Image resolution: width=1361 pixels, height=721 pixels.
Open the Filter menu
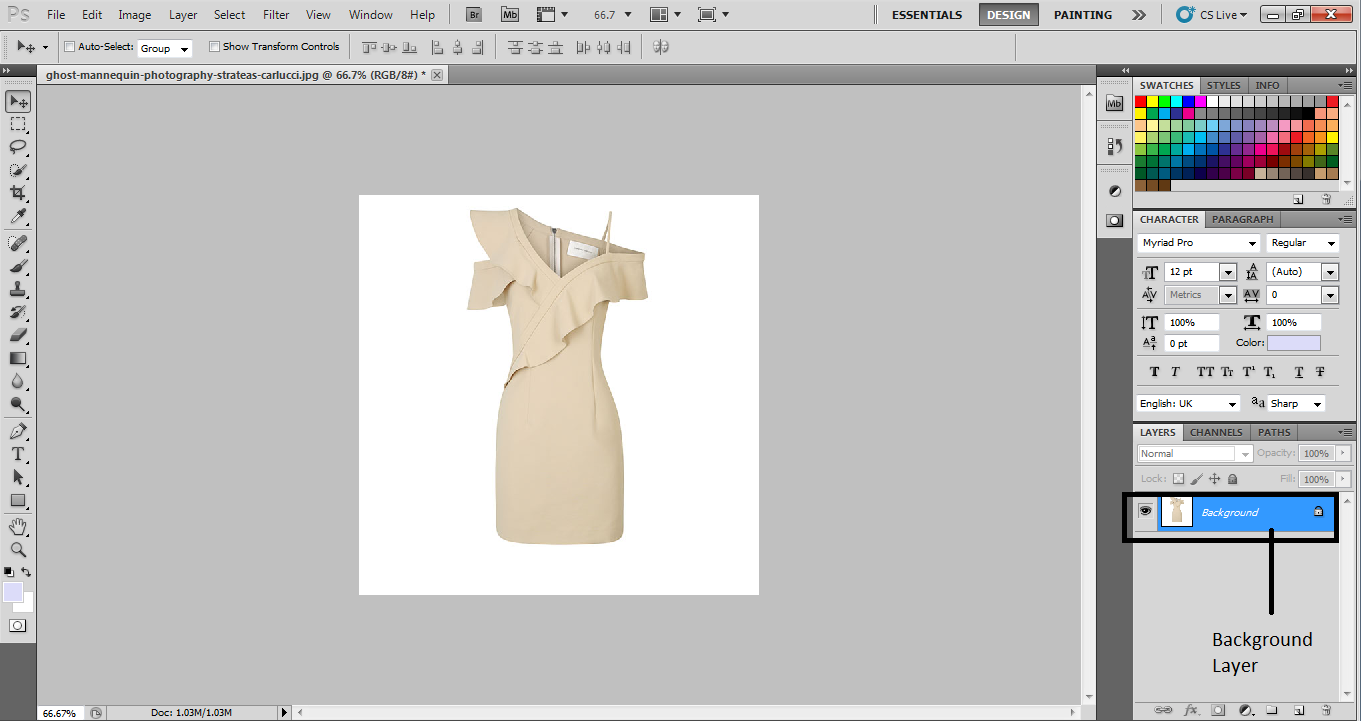[276, 15]
